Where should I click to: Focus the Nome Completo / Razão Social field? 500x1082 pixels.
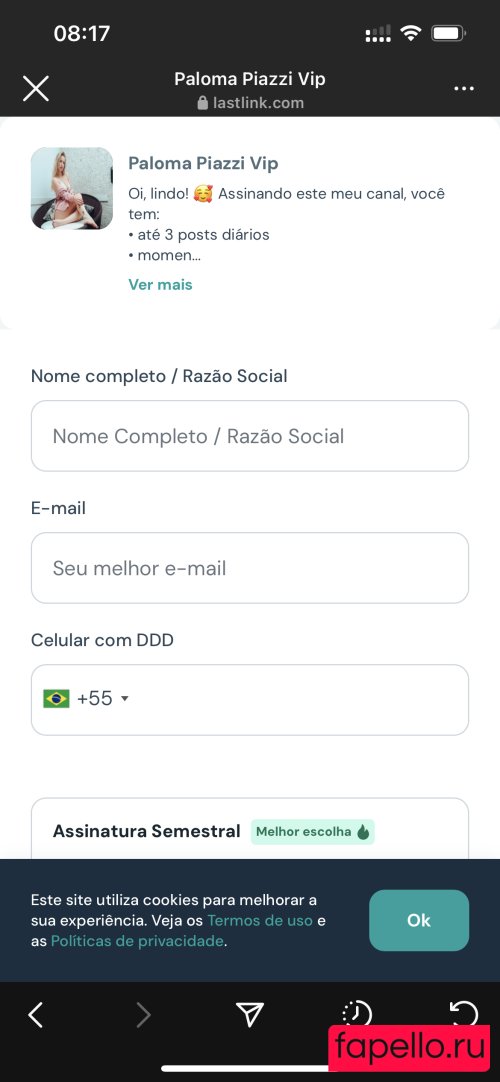250,436
